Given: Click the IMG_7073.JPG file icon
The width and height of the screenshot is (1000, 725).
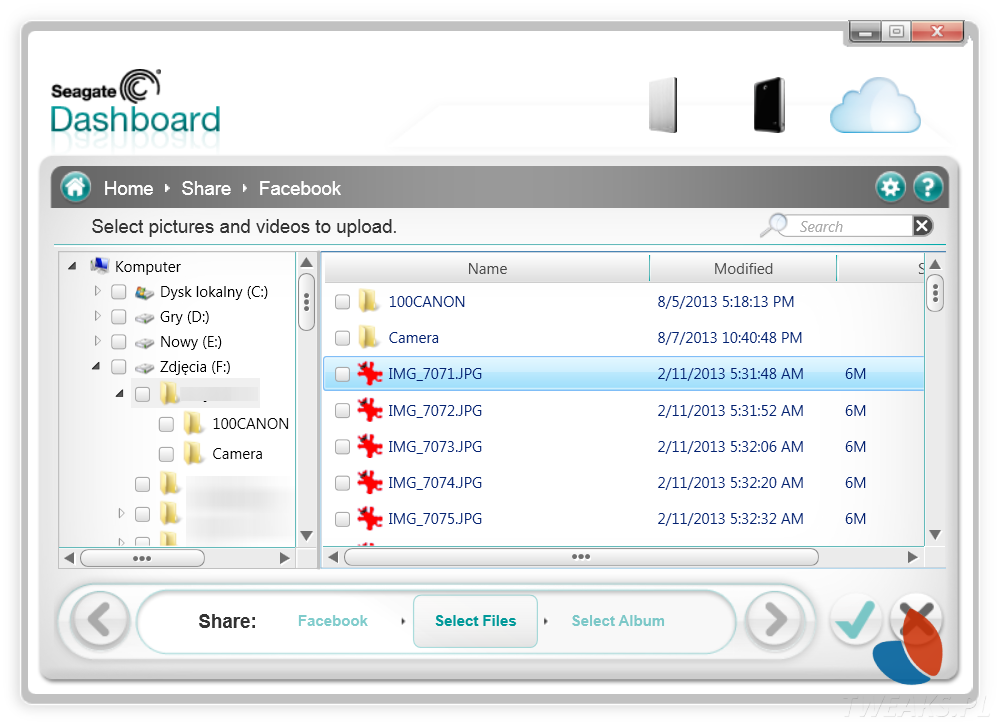Looking at the screenshot, I should [x=369, y=446].
